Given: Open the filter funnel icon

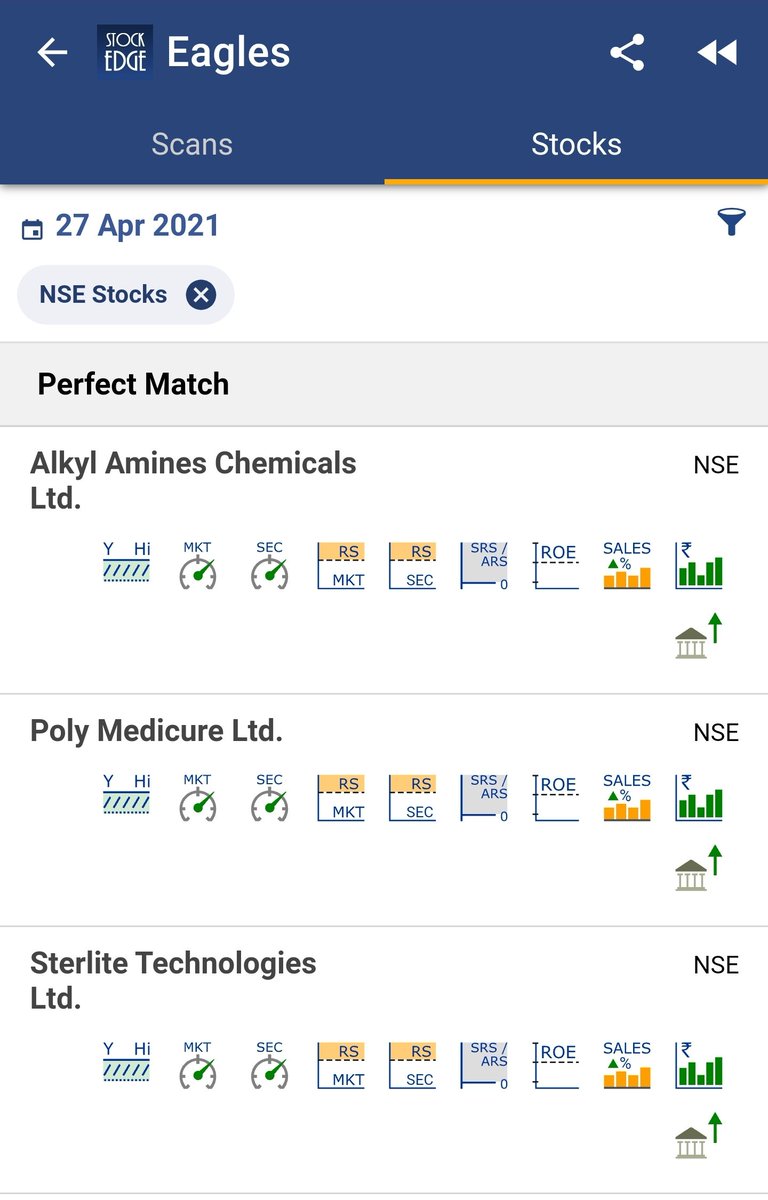Looking at the screenshot, I should [x=732, y=222].
